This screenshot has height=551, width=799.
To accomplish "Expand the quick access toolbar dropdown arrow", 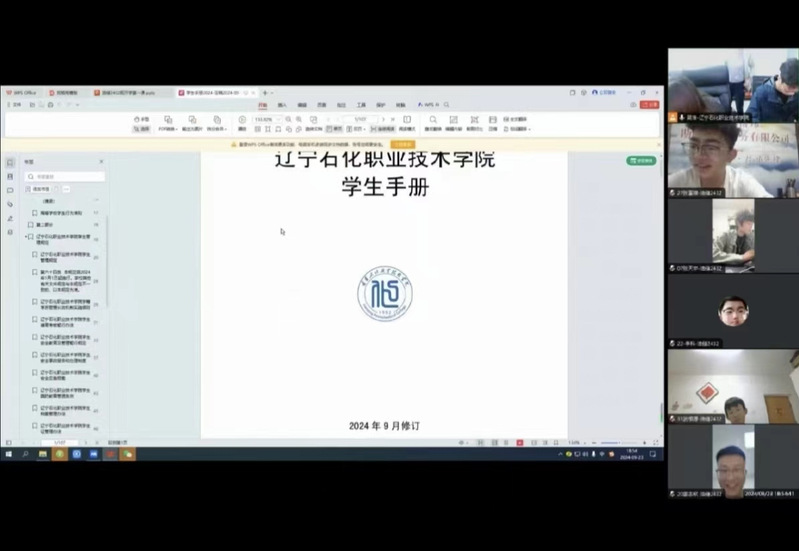I will 77,105.
